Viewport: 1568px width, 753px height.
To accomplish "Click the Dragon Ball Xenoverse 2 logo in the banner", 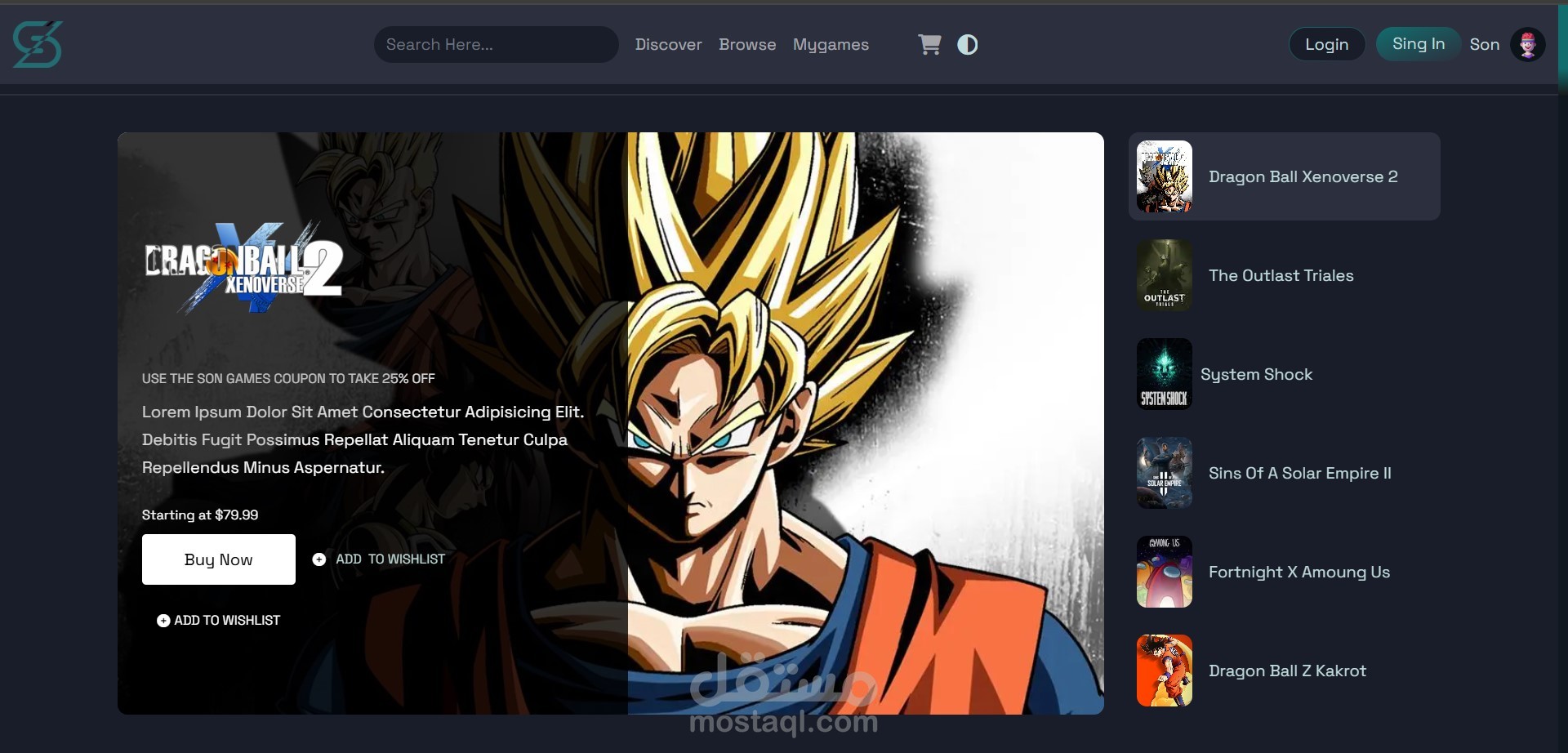I will [x=243, y=267].
